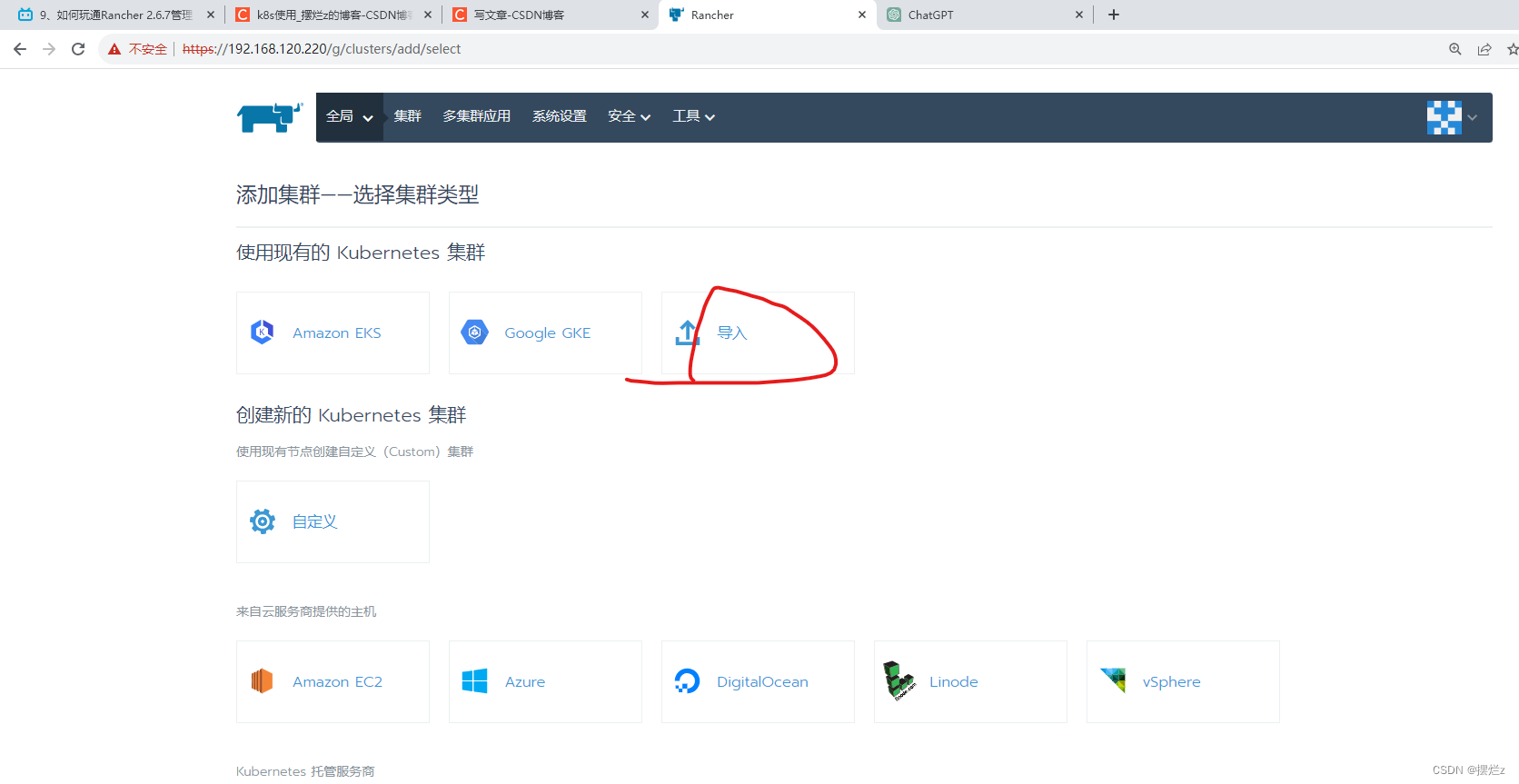Click the browser forward arrow
Image resolution: width=1519 pixels, height=784 pixels.
click(49, 49)
